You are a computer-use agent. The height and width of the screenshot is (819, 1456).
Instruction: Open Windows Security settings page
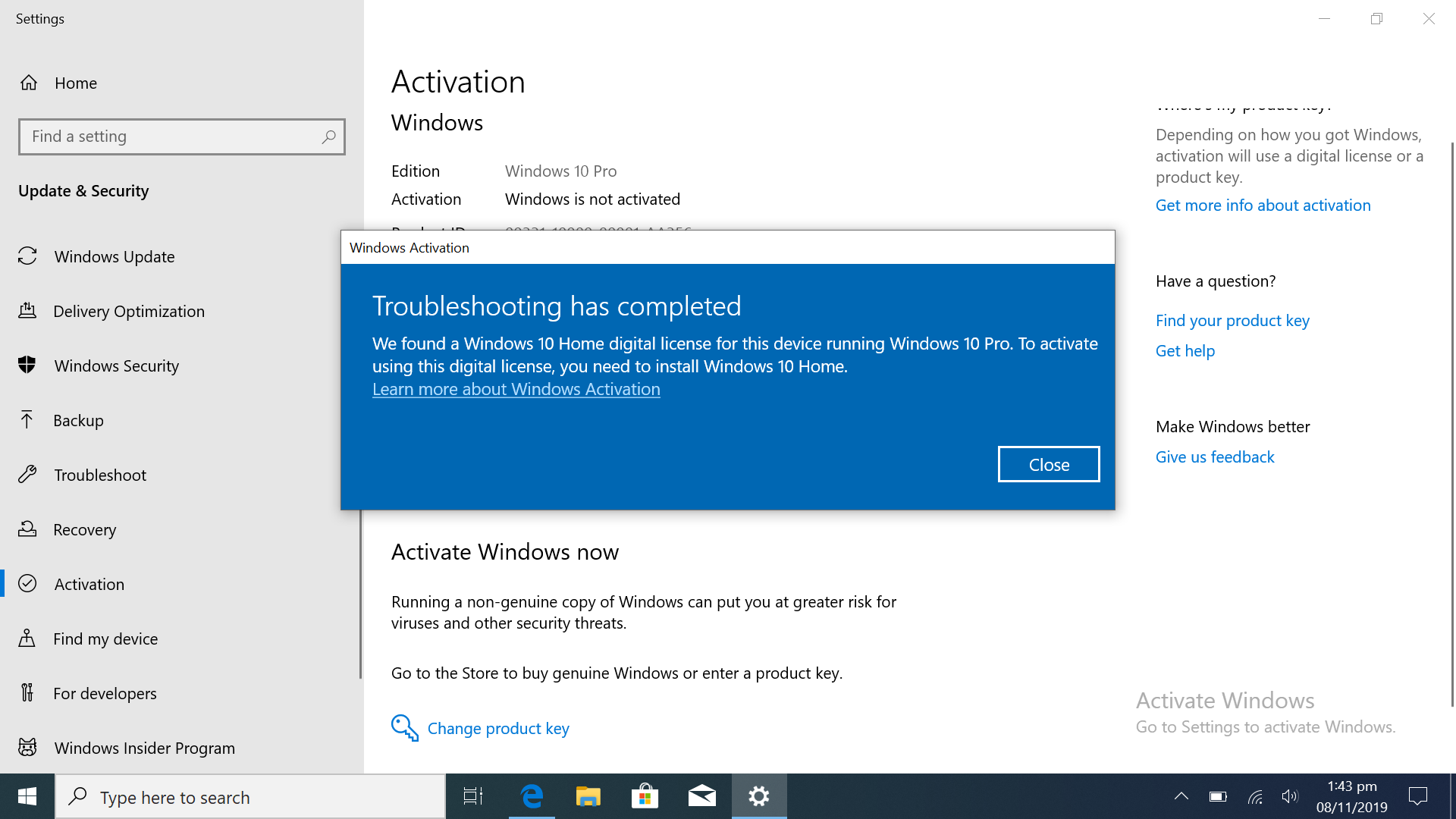coord(182,366)
